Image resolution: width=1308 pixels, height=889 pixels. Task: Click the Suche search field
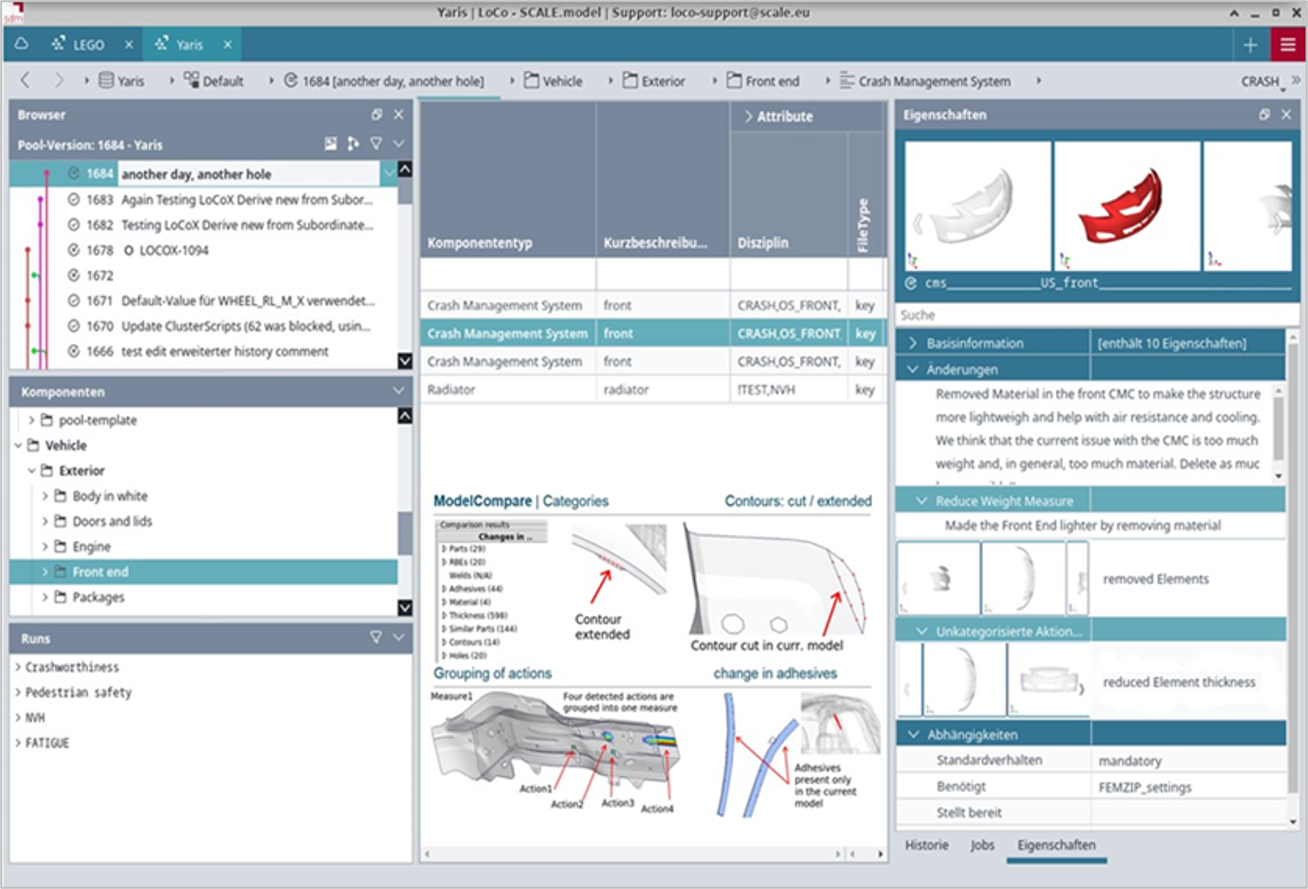(x=1097, y=315)
